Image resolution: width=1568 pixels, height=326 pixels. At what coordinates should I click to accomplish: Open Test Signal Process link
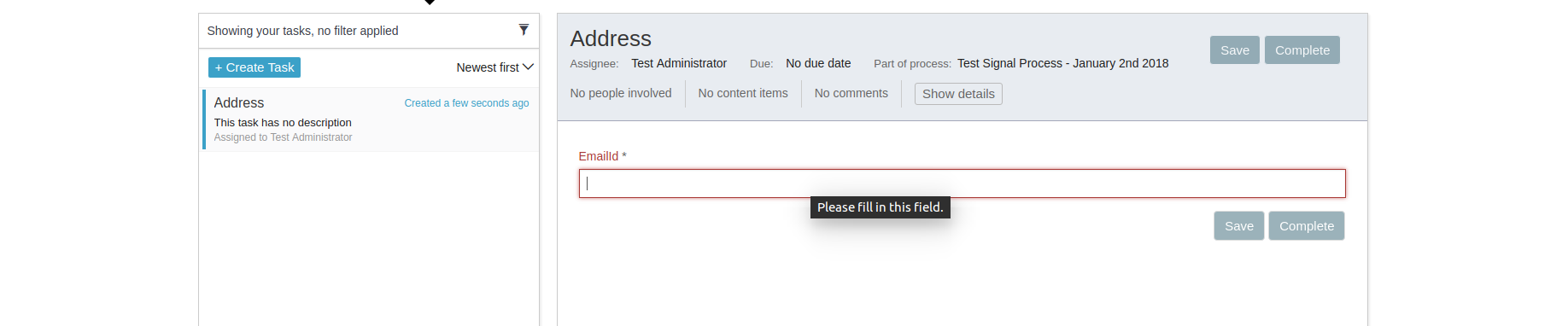[1062, 63]
